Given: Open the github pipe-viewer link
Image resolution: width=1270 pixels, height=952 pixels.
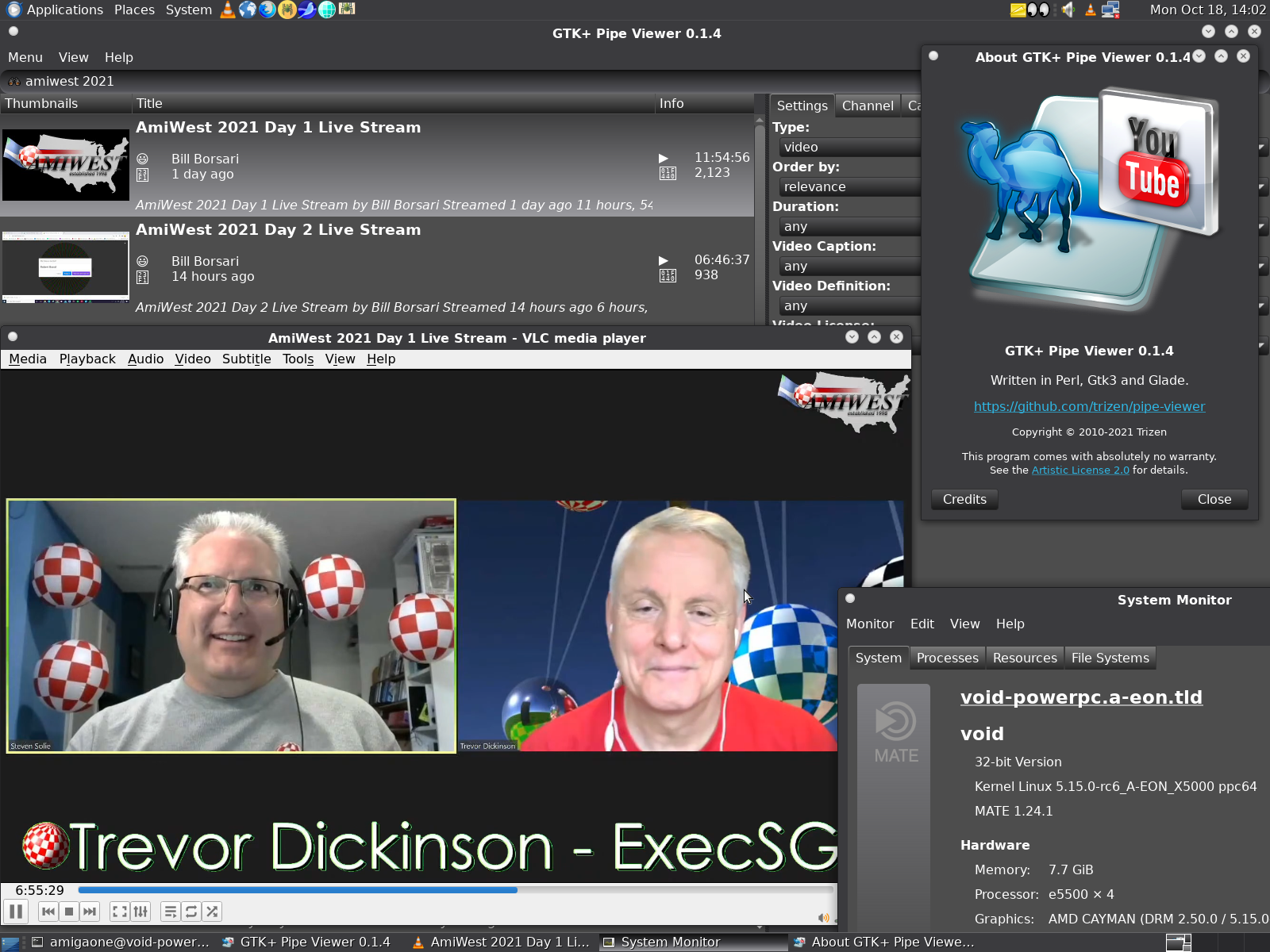Looking at the screenshot, I should [1089, 406].
